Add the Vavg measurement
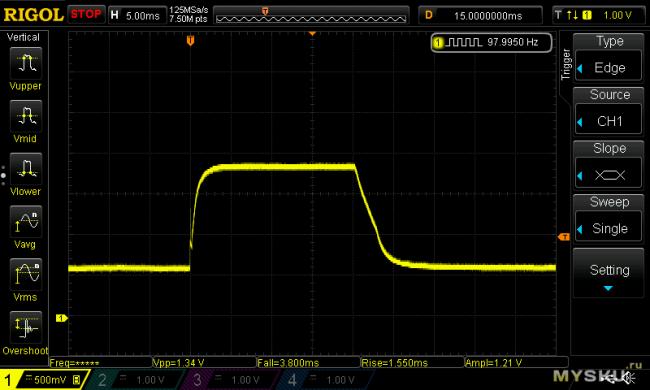Image resolution: width=650 pixels, height=390 pixels. (x=26, y=221)
